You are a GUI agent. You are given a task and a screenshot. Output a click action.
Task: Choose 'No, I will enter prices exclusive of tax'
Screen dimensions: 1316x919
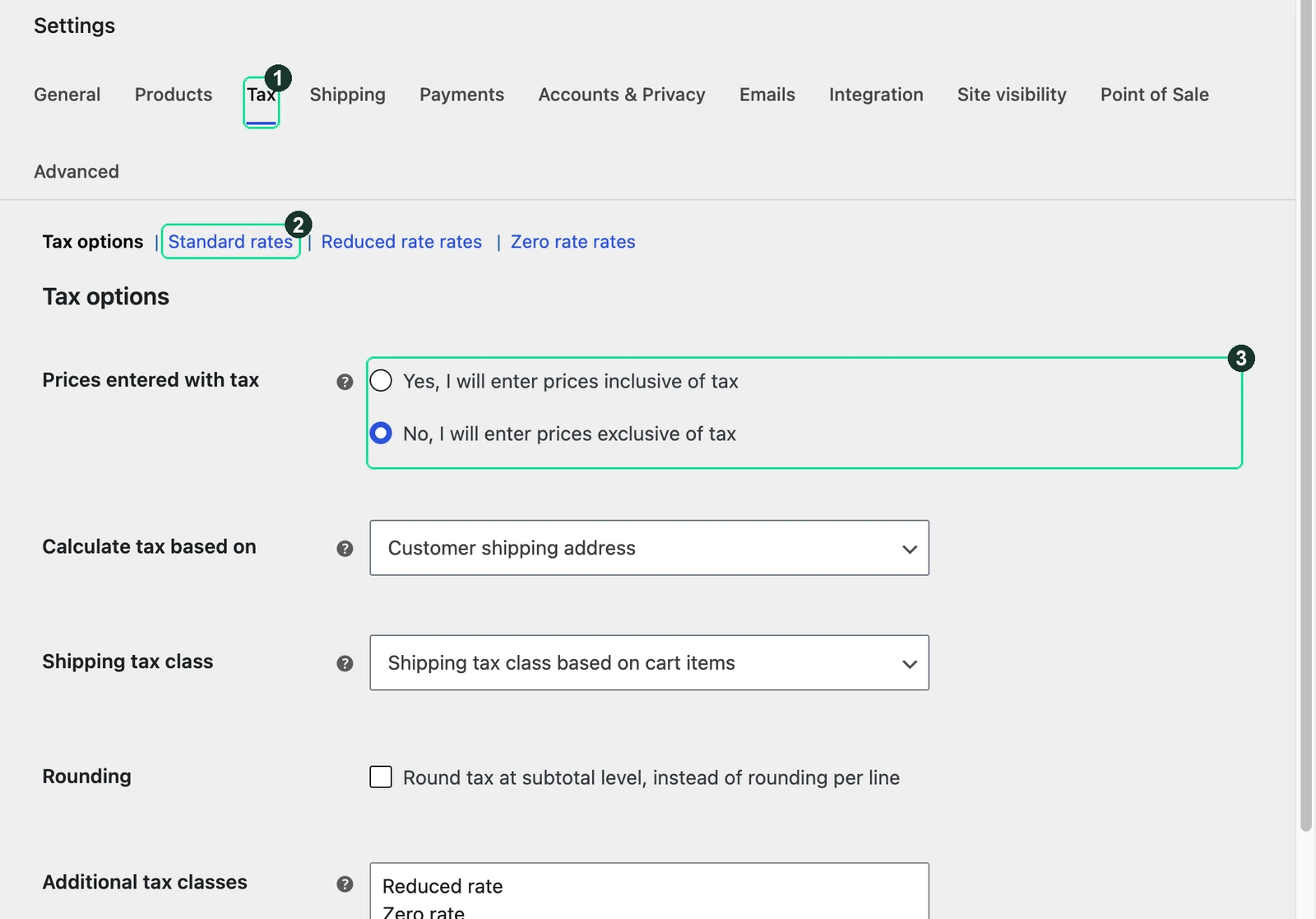[x=381, y=433]
